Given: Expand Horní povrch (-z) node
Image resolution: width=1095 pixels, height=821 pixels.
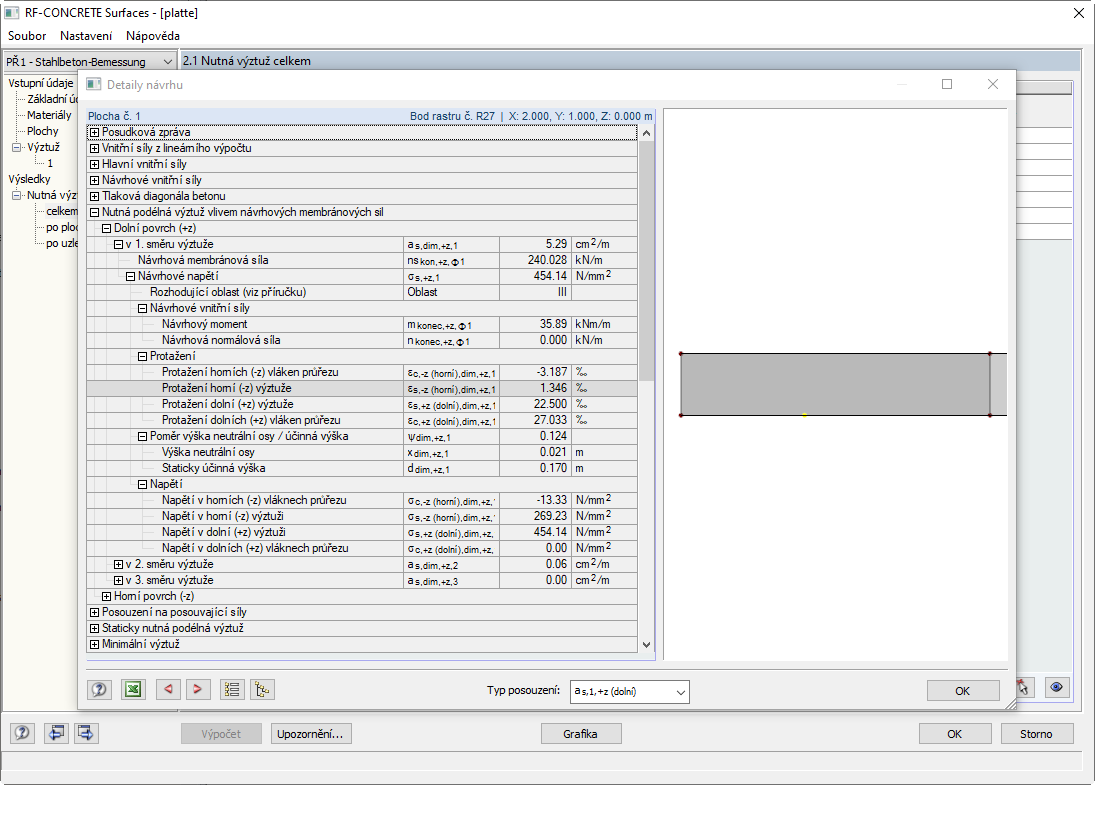Looking at the screenshot, I should (x=106, y=596).
